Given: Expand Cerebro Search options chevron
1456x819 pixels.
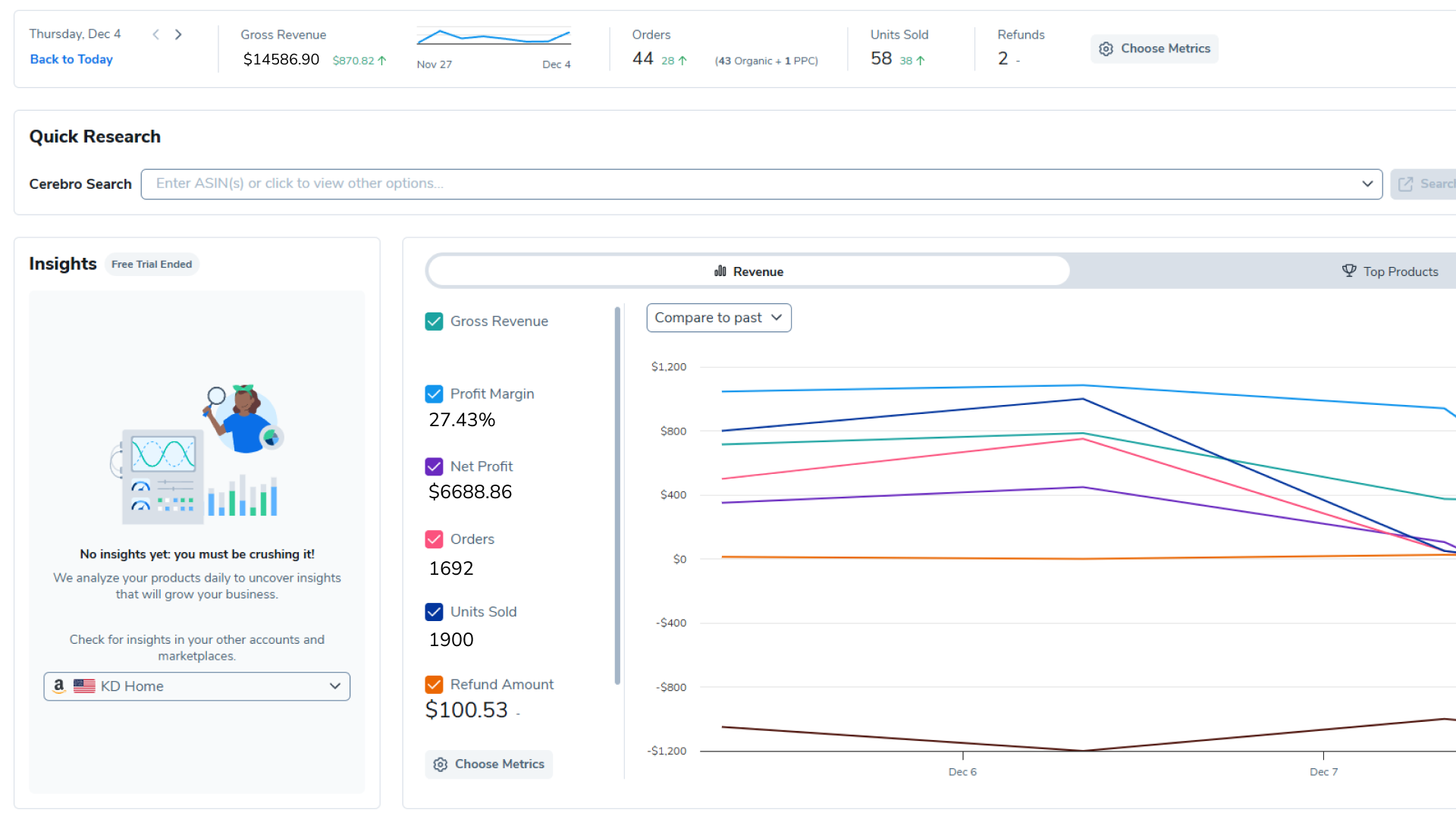Looking at the screenshot, I should click(x=1367, y=184).
